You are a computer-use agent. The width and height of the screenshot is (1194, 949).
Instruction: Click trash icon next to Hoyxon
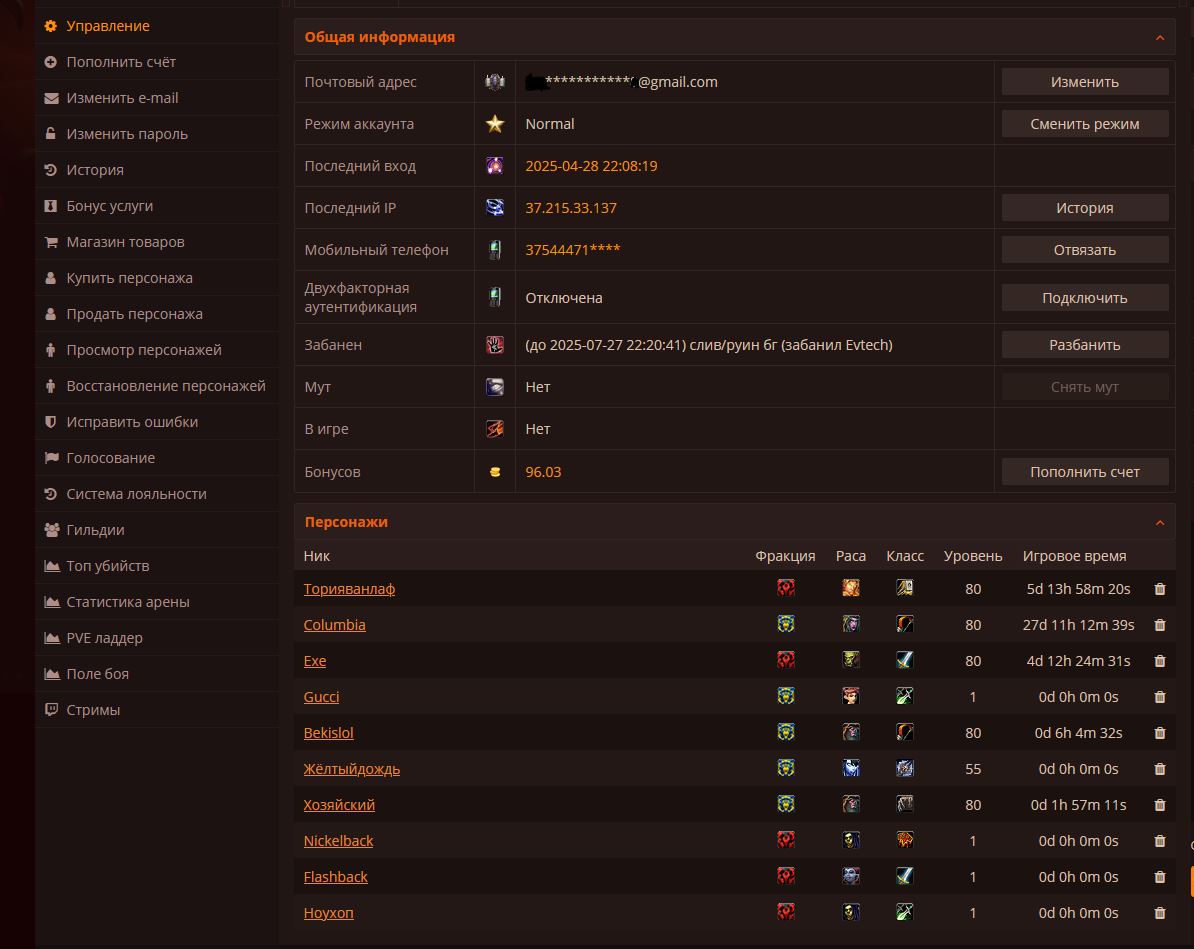tap(1160, 912)
